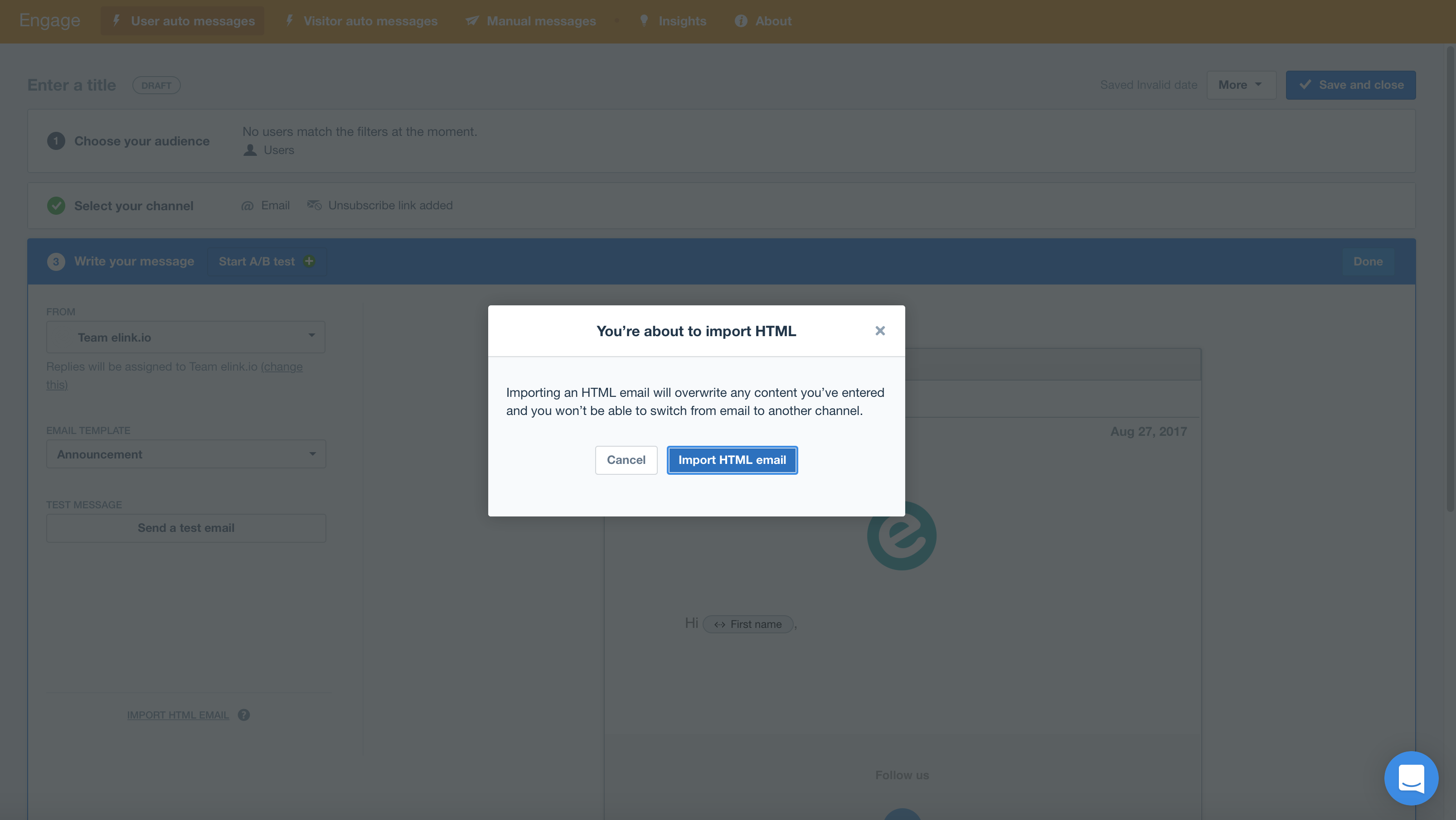The height and width of the screenshot is (820, 1456).
Task: Click the checkmark icon on Save and close
Action: (x=1305, y=85)
